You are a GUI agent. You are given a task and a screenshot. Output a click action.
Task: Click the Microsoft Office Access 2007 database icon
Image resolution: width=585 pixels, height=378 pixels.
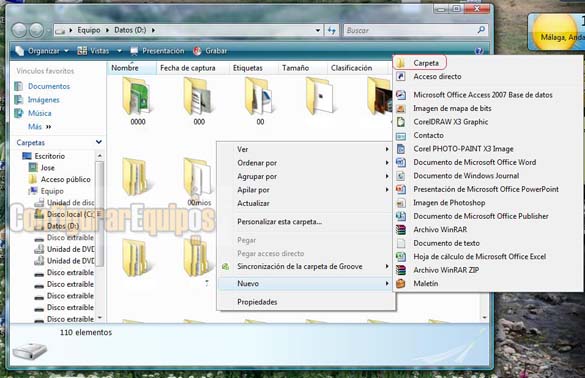(401, 95)
